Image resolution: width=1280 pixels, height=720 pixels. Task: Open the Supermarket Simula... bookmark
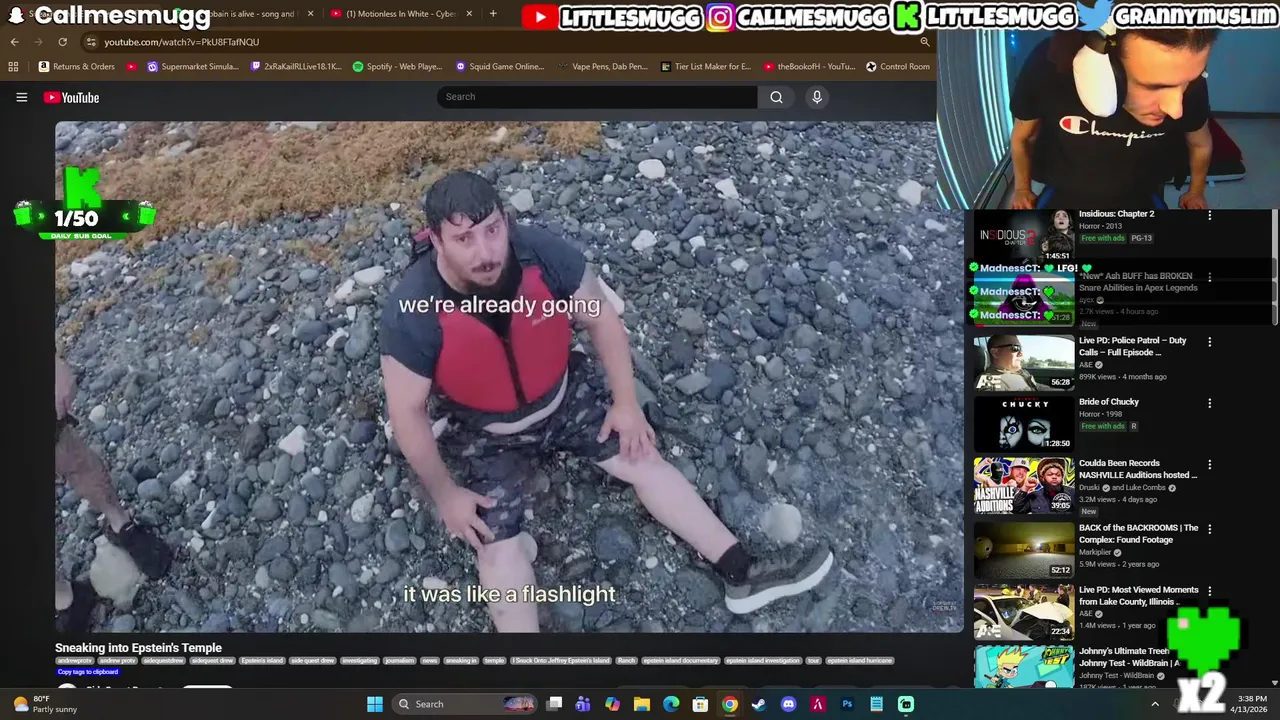pyautogui.click(x=192, y=66)
